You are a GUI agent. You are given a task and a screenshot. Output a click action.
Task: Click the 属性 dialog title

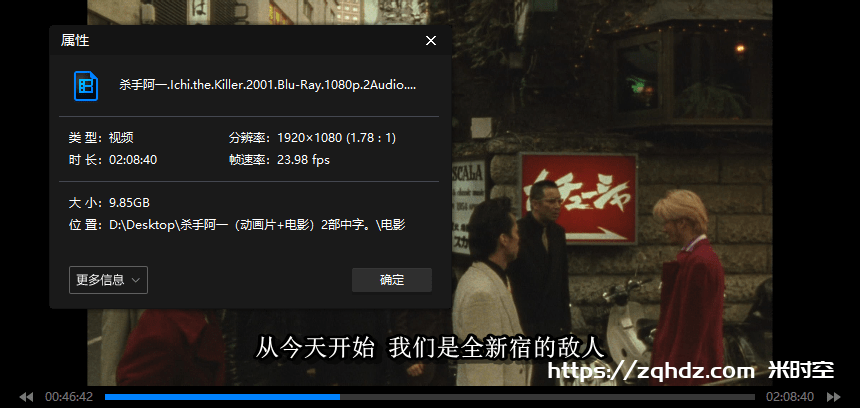75,41
